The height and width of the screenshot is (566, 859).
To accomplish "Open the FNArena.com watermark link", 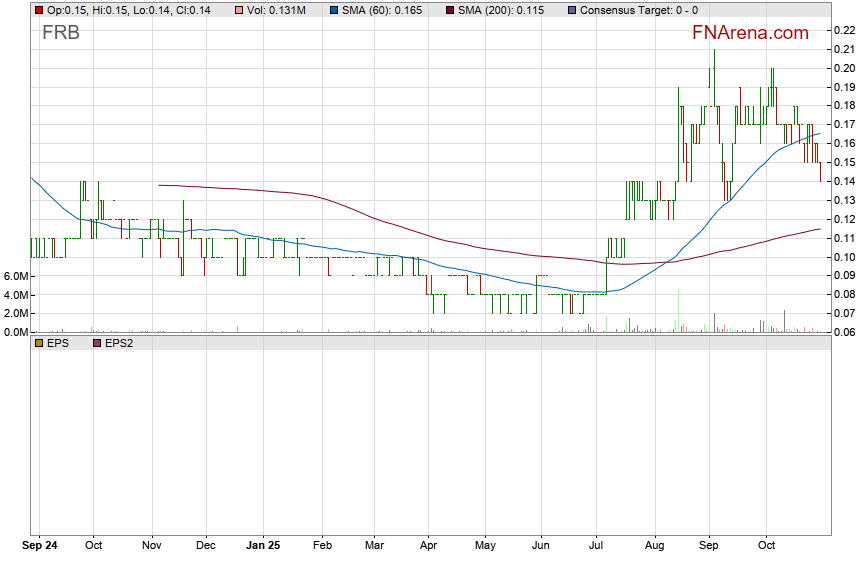I will (x=750, y=33).
